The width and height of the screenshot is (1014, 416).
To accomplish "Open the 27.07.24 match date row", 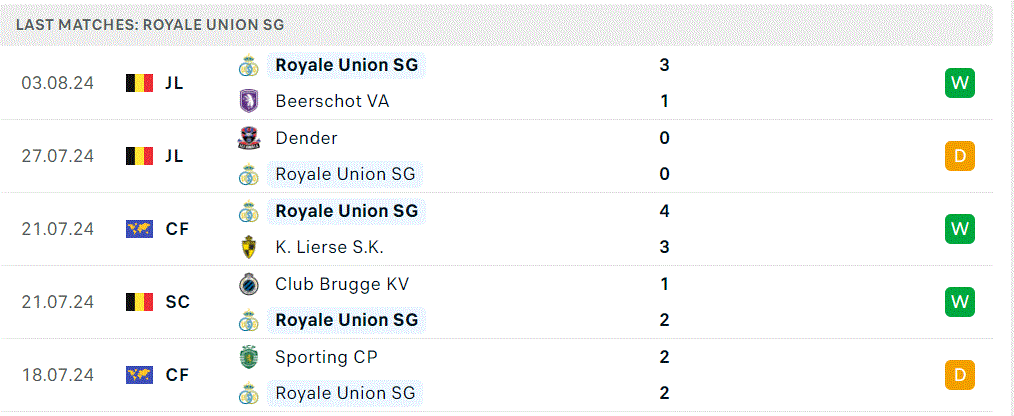I will click(x=496, y=156).
